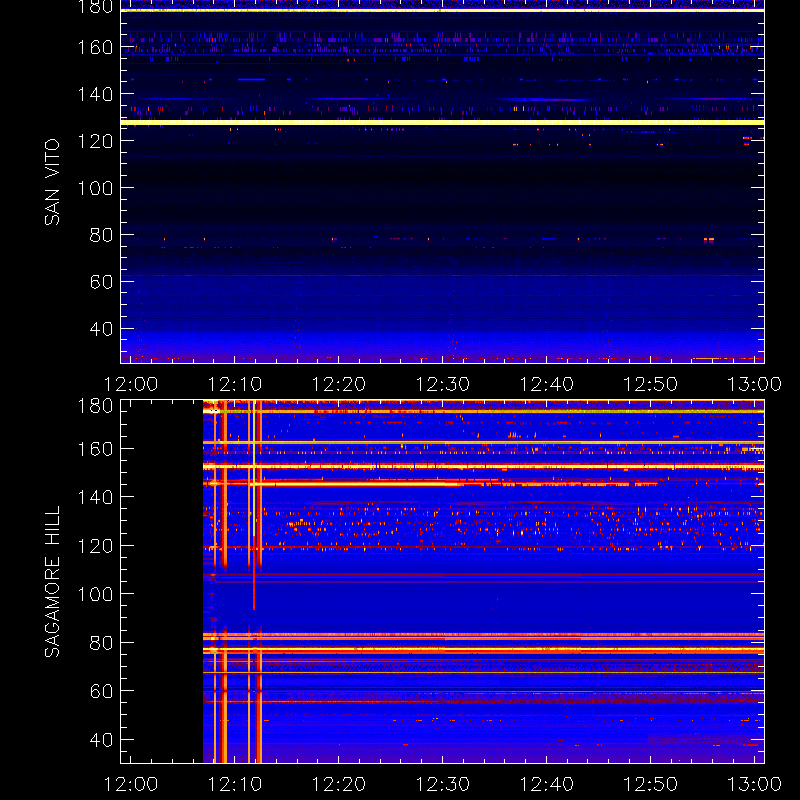Click 12:10 time label under San Vito plot
This screenshot has height=800, width=800.
point(235,384)
